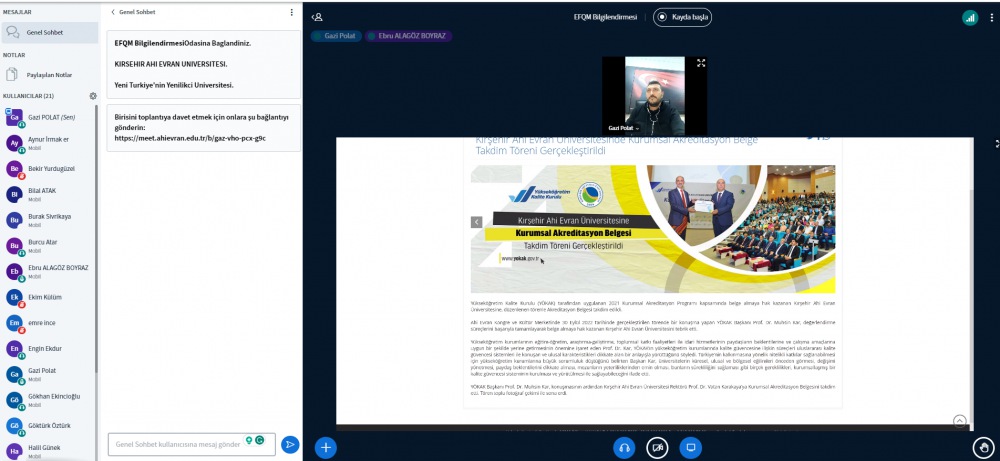Click the headline Kurumsal Akreditasyon Belge Takdim Töreni
1000x461 pixels.
(617, 145)
